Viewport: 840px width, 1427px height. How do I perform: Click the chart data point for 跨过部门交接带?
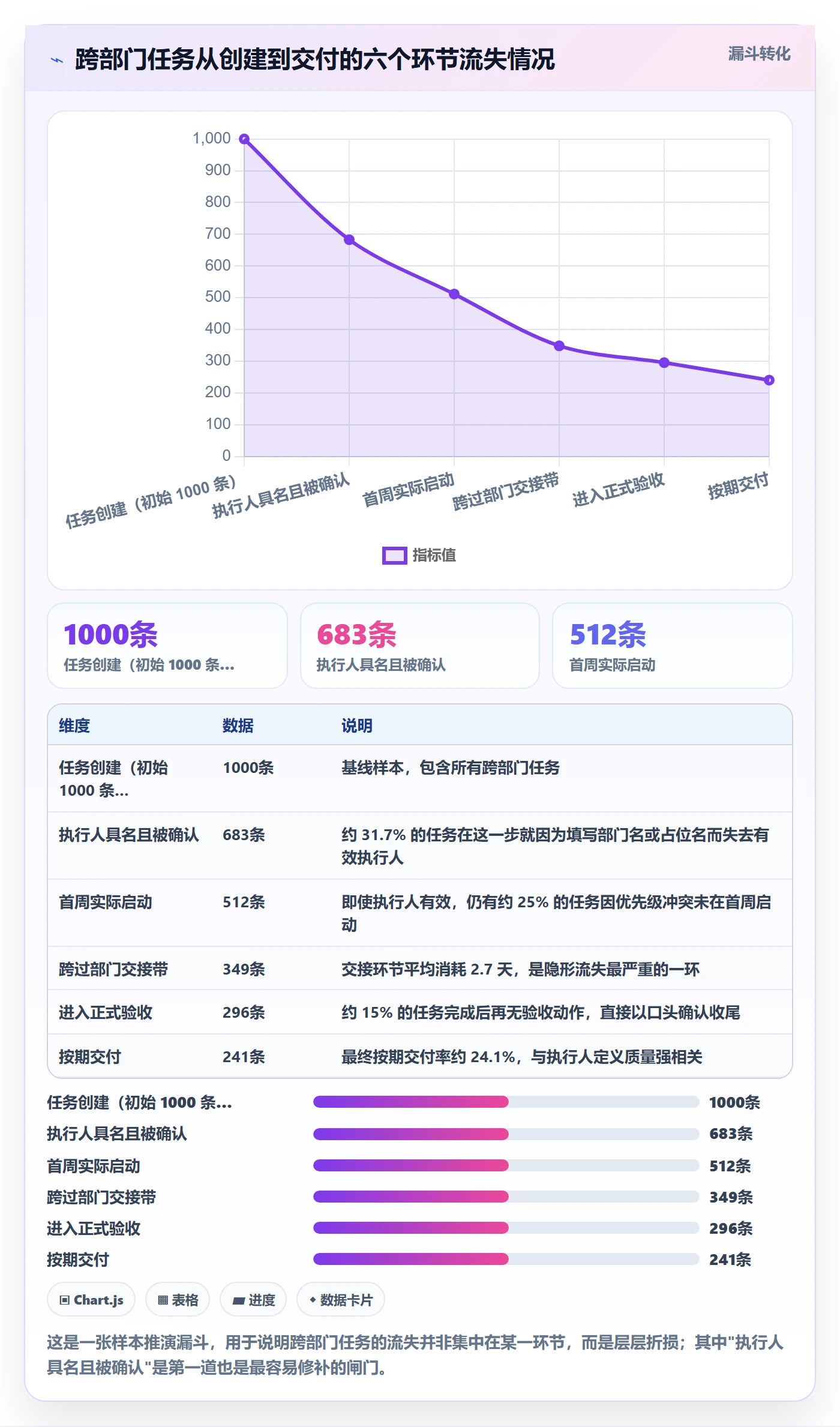pos(559,346)
